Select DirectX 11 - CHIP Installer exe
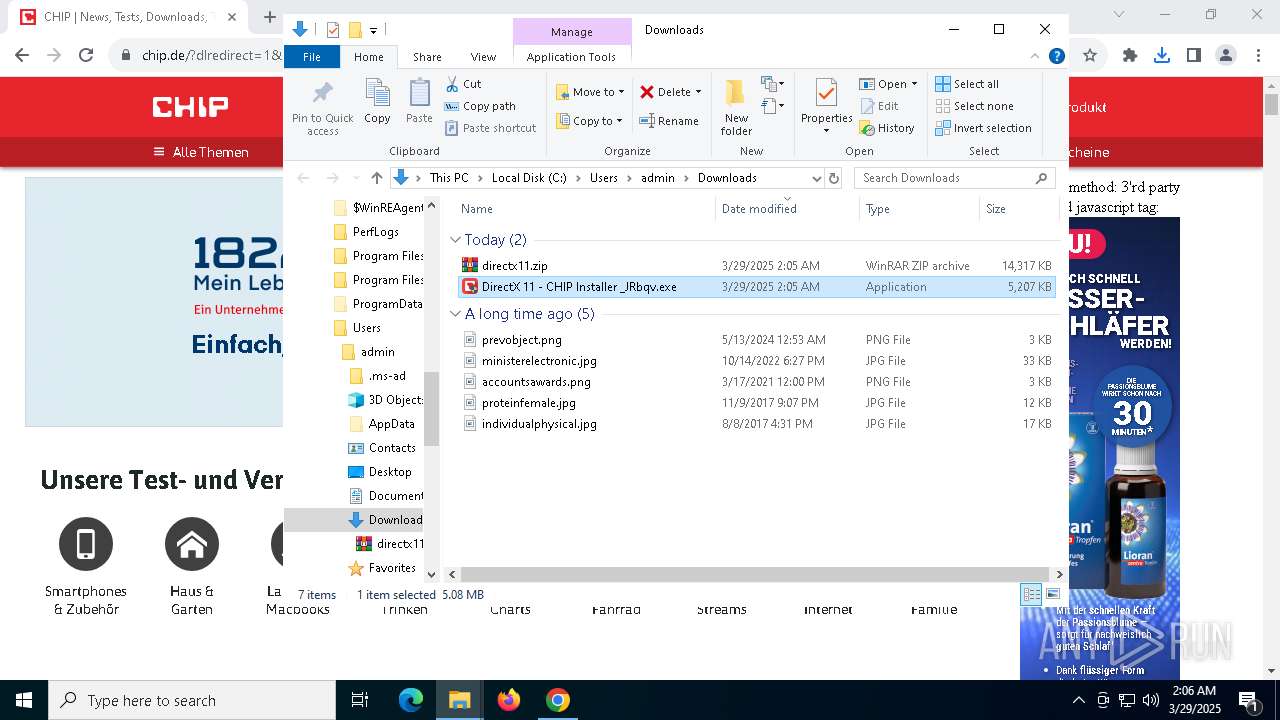This screenshot has height=720, width=1280. point(755,287)
